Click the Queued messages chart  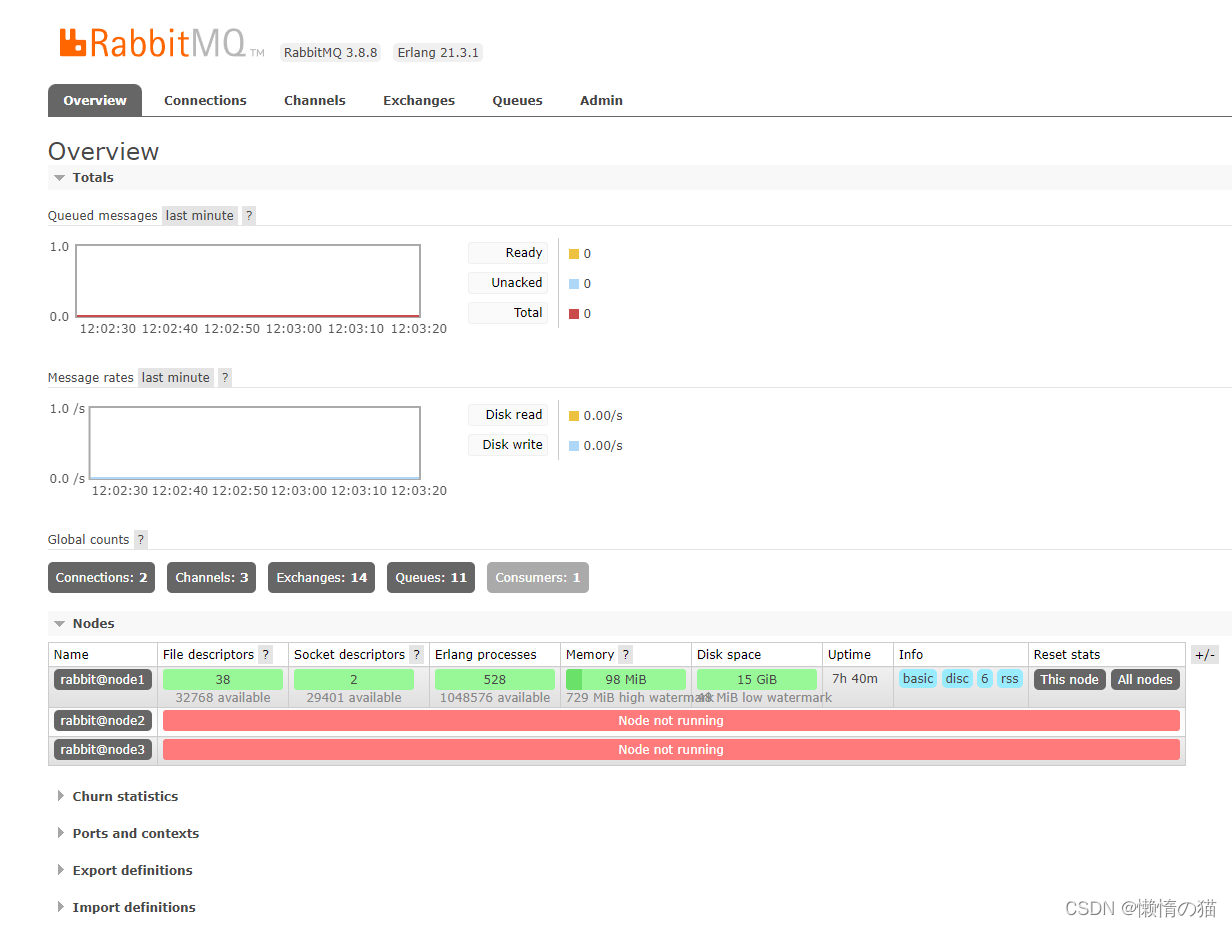coord(248,281)
